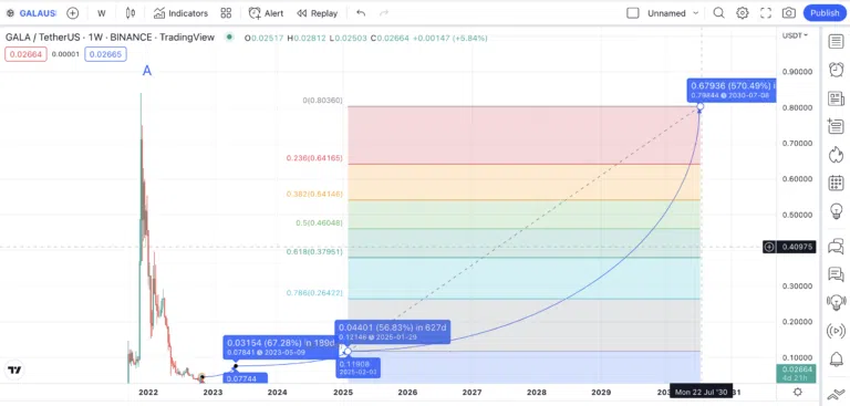
Task: Click the red sell price 0.02664
Action: coord(26,54)
